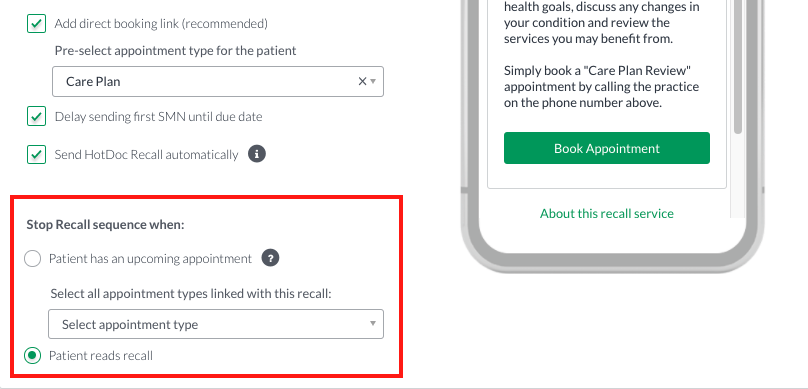Click the arrow in Select appointment type box
808x389 pixels.
click(373, 324)
